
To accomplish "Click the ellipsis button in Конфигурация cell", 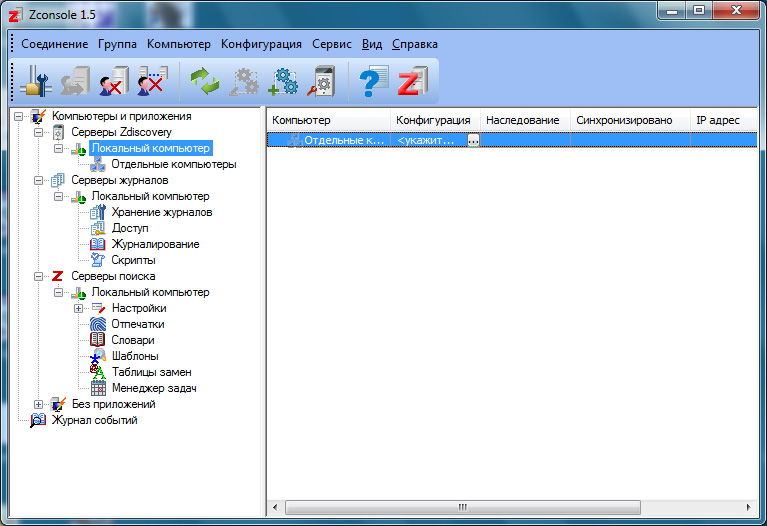I will point(473,140).
